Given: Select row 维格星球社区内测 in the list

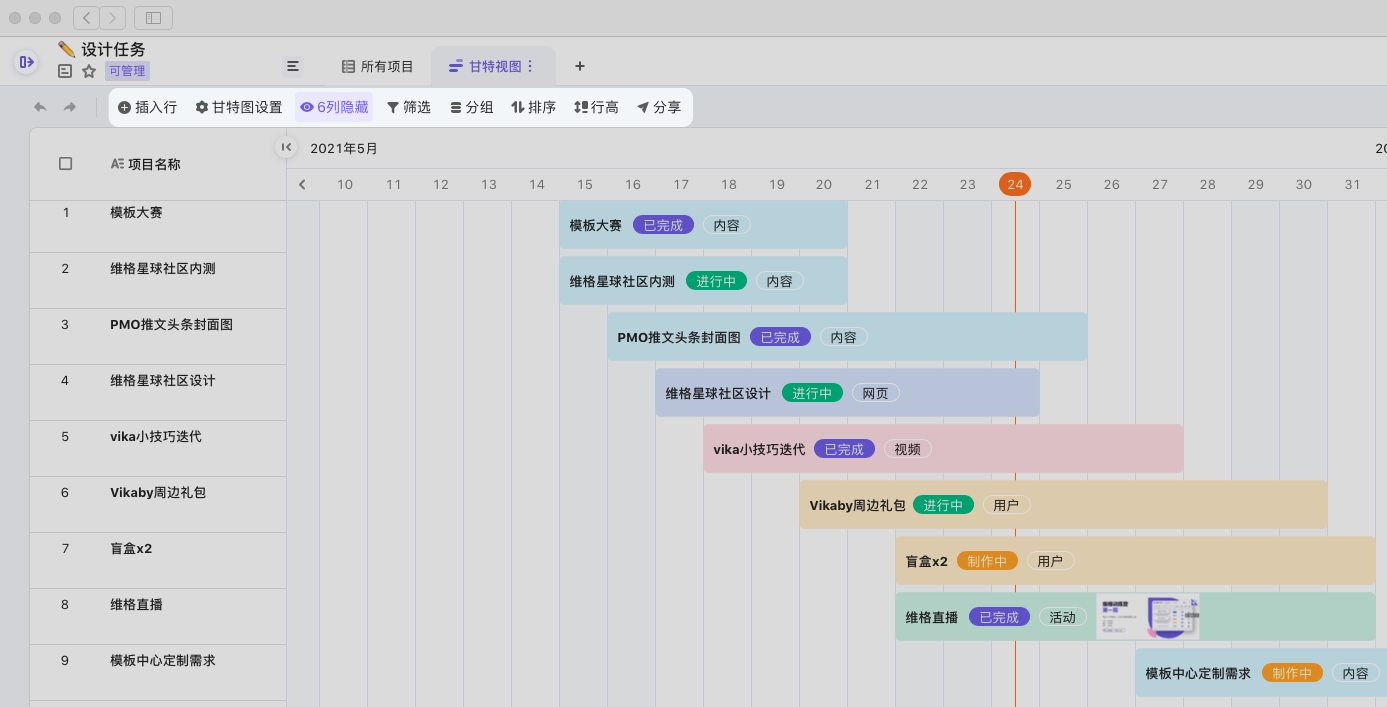Looking at the screenshot, I should pyautogui.click(x=158, y=281).
